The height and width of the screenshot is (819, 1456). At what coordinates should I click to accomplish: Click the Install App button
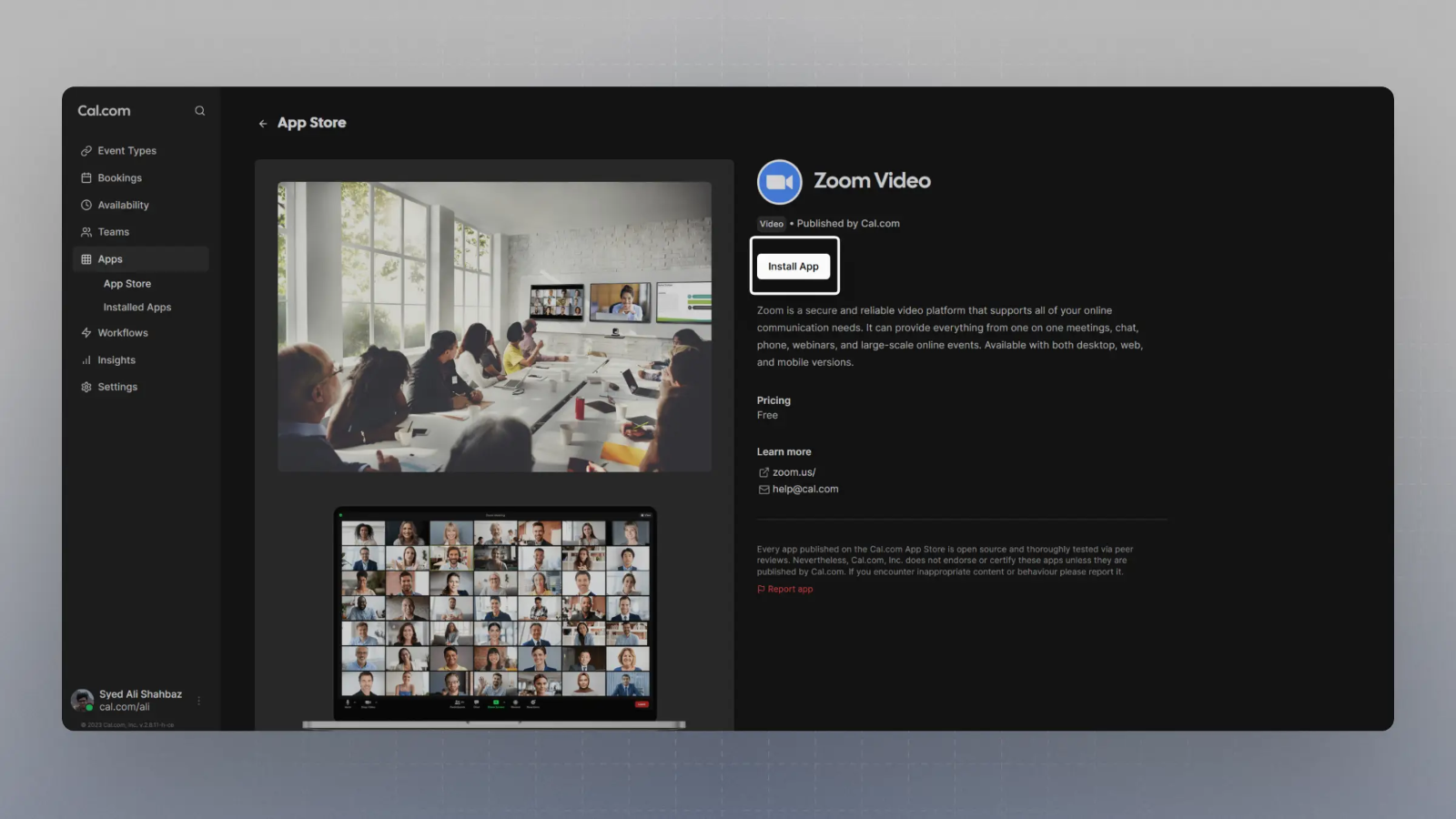(794, 266)
